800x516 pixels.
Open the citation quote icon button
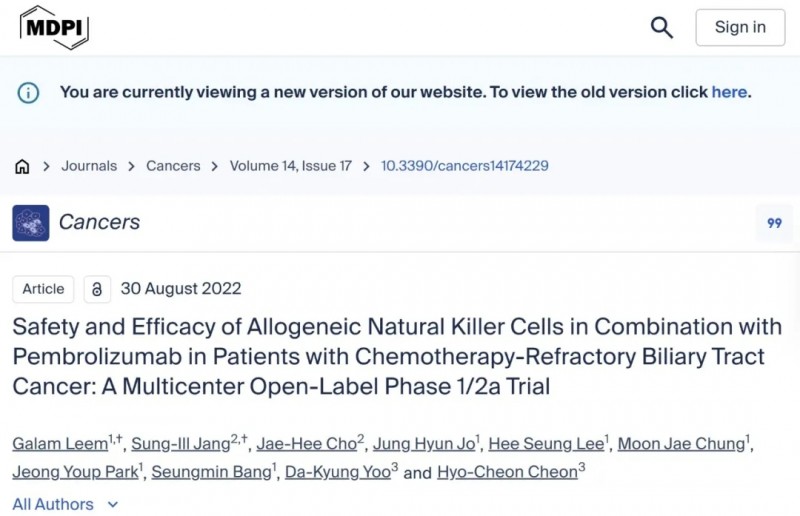pos(774,223)
